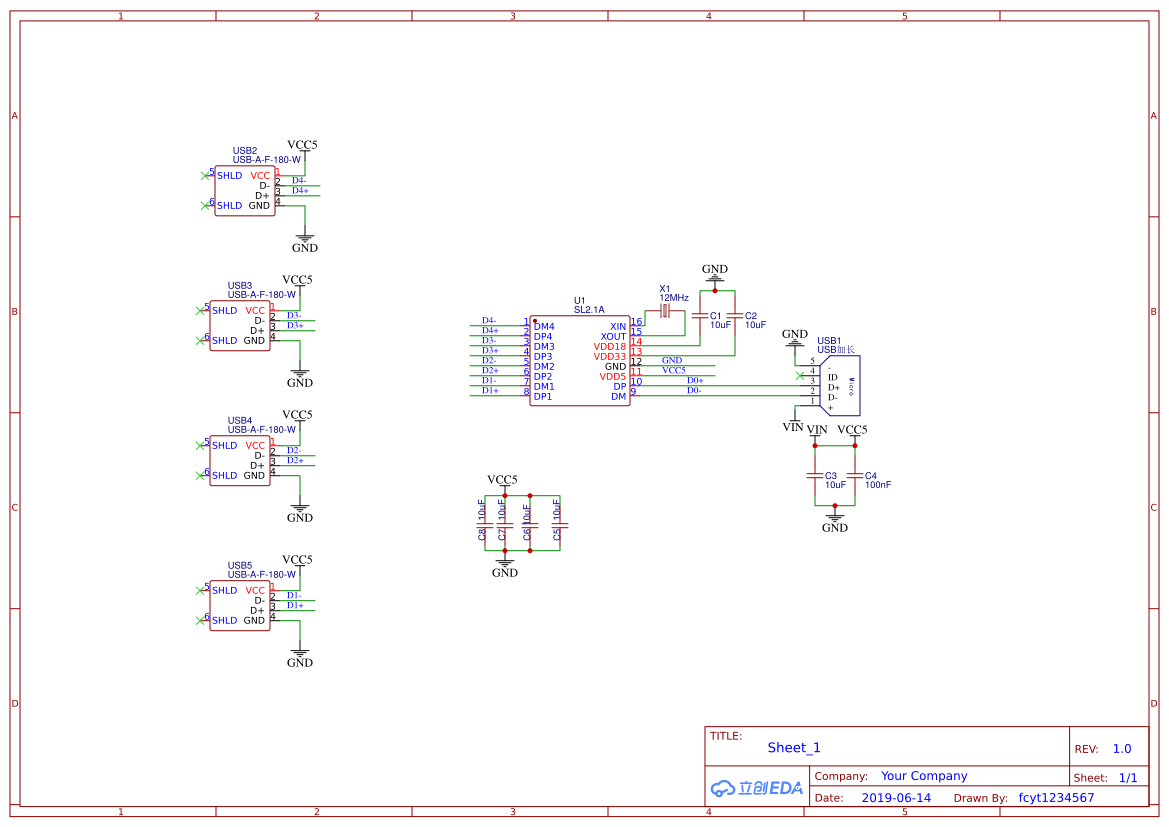Click the USB-A-F-180-W label of USB2
1169x827 pixels.
point(267,160)
